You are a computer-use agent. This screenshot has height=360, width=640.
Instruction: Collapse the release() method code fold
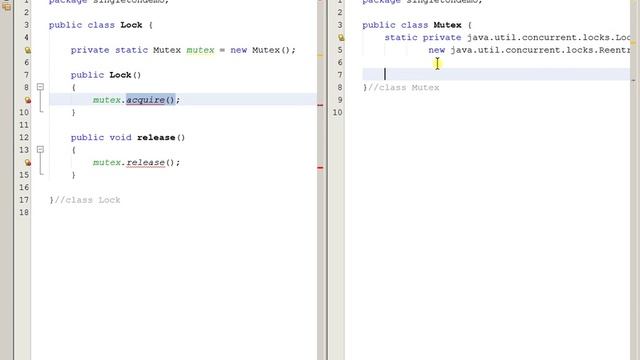(x=40, y=150)
